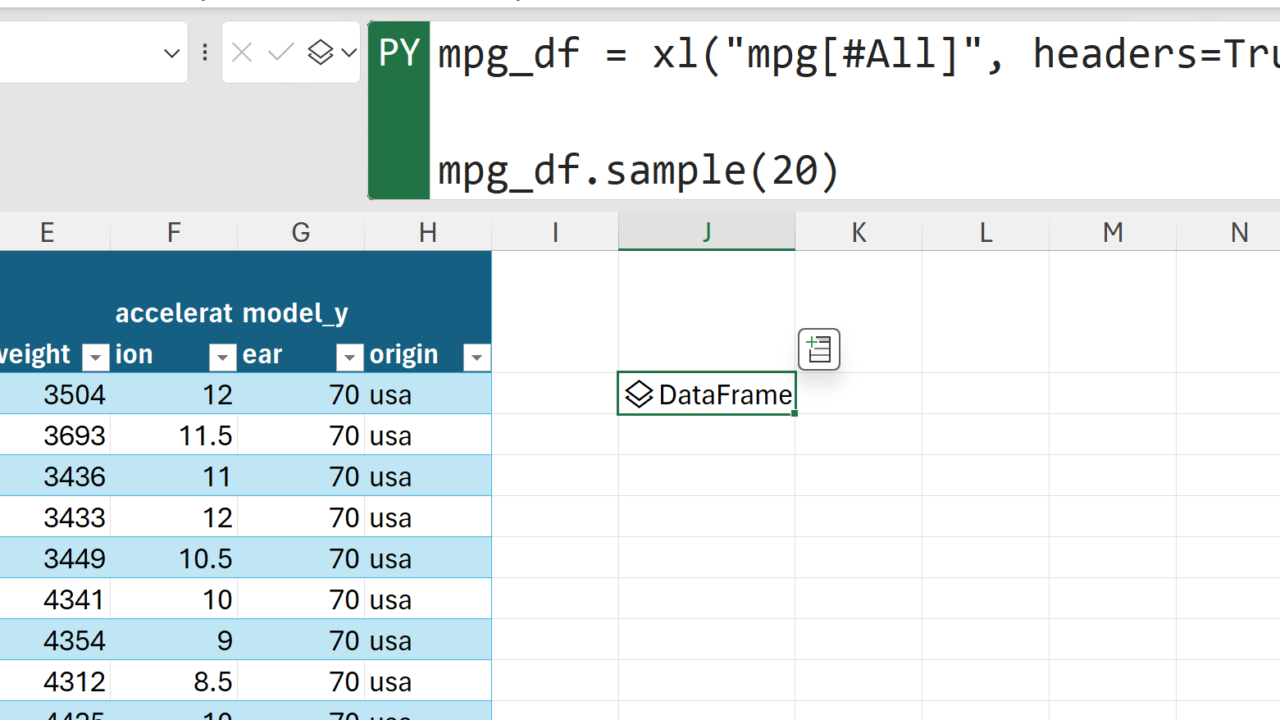Select acceleration value 10 in the 4341 row

tap(174, 599)
